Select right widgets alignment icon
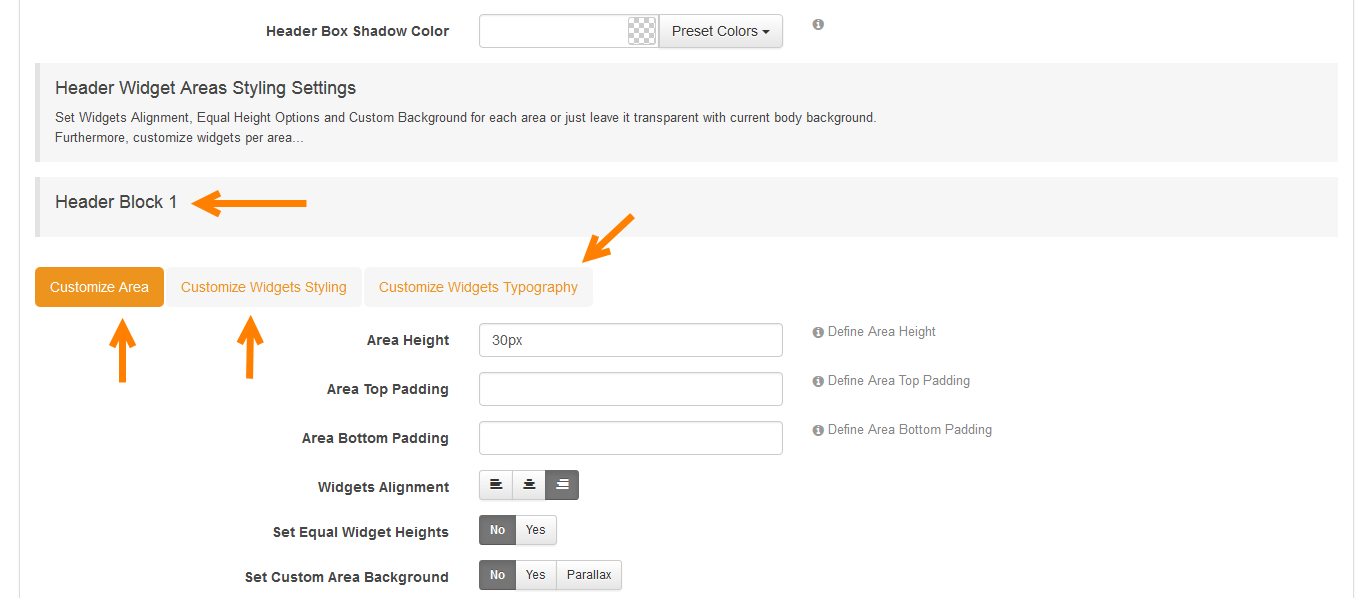Screen dimensions: 1371x598 562,485
